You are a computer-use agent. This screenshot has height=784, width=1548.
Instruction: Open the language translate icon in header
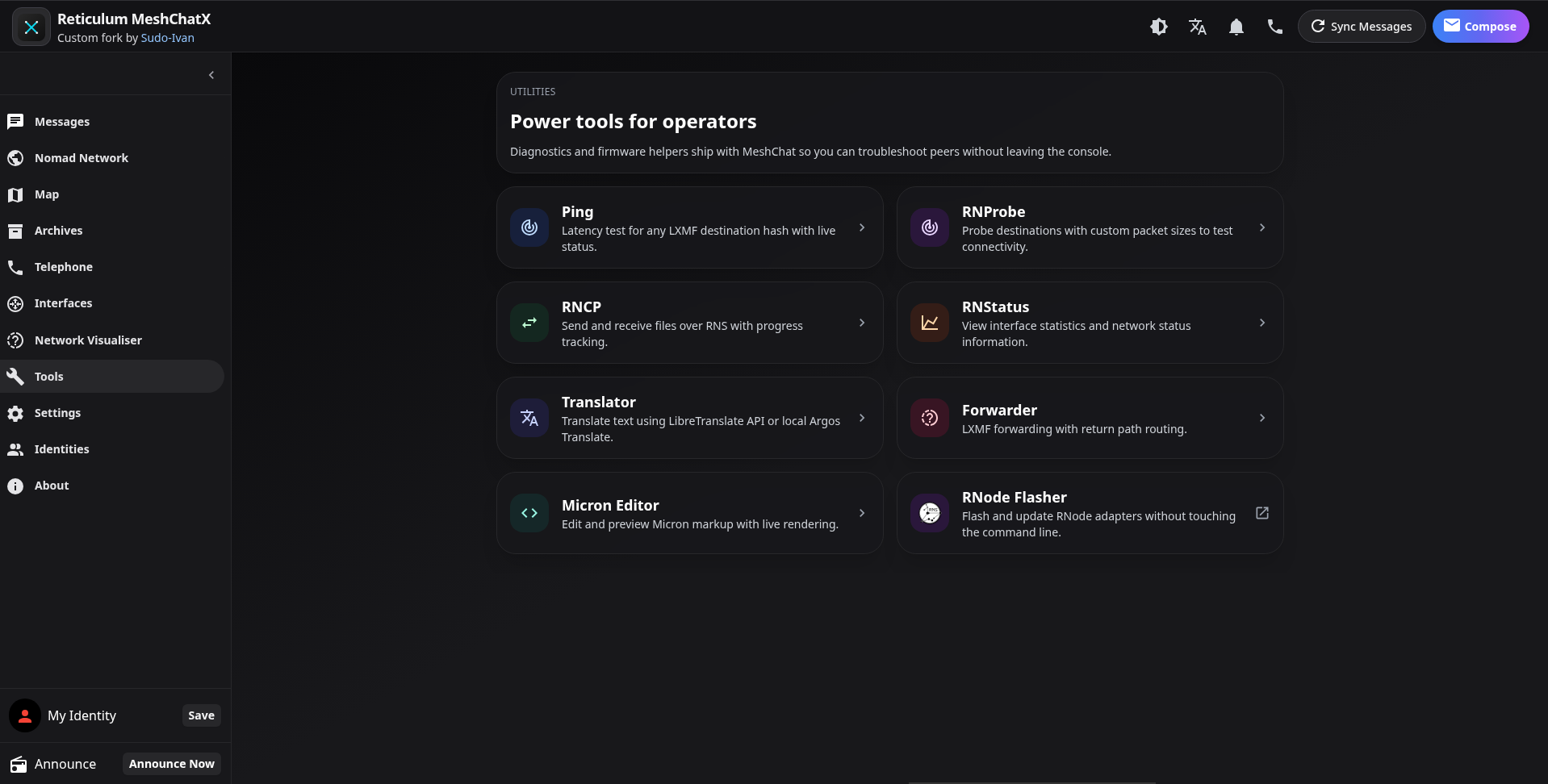(x=1197, y=27)
